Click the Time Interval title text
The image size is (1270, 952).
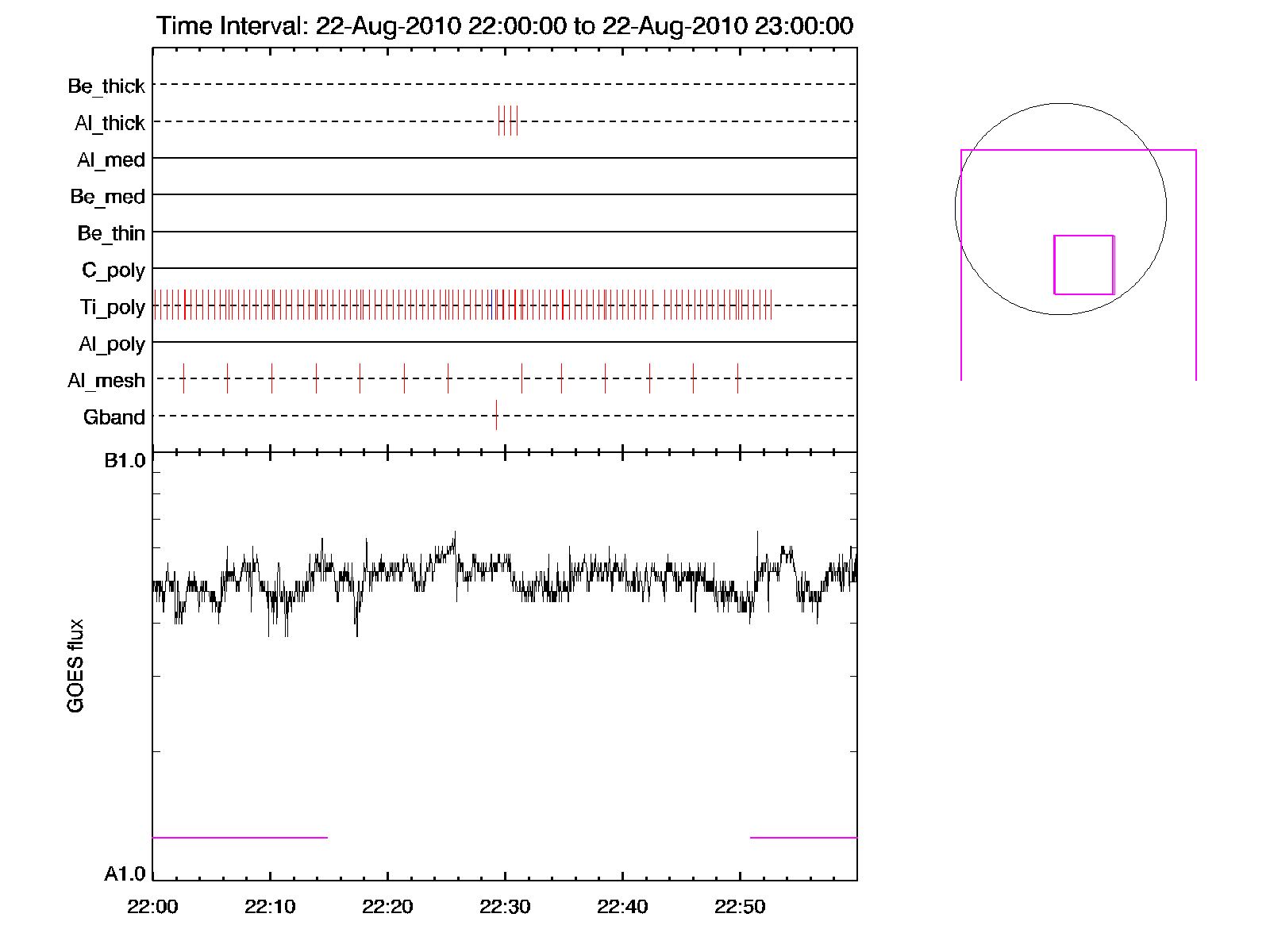coord(505,25)
